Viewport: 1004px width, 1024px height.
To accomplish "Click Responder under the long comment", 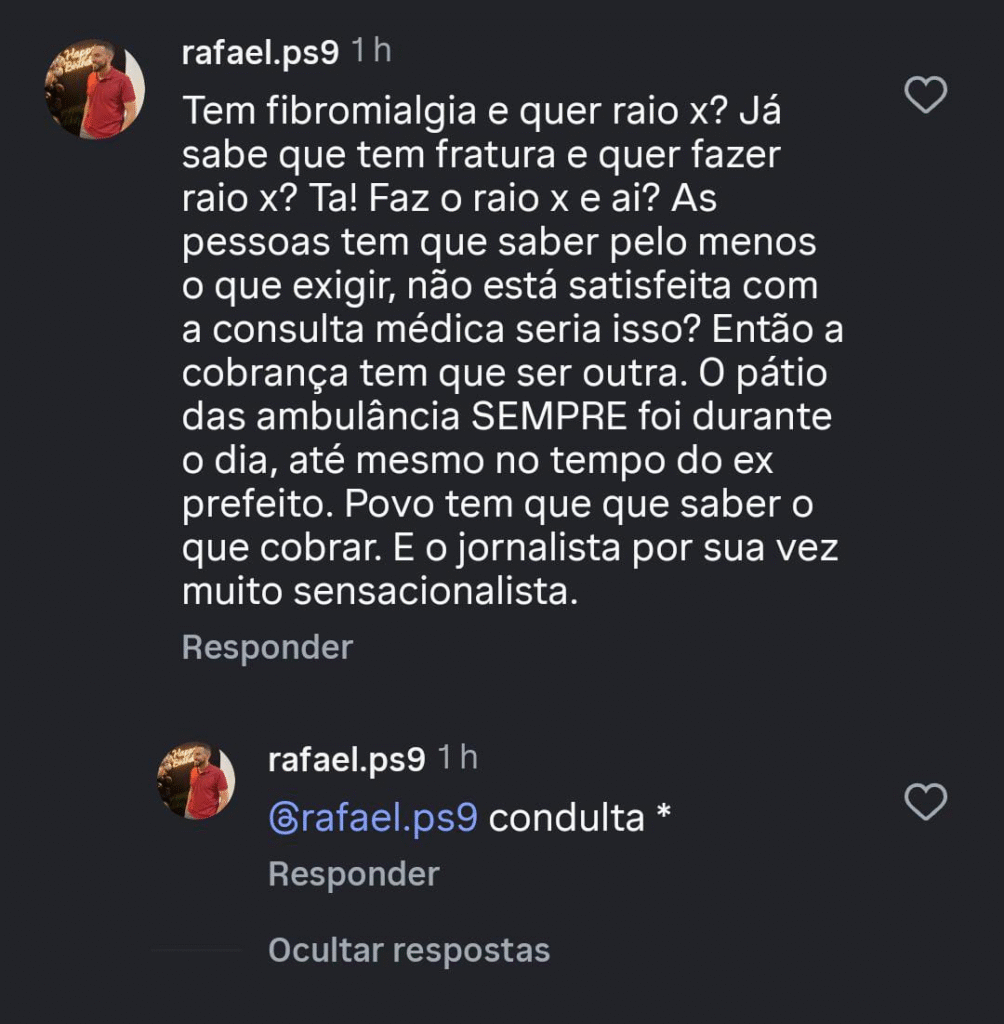I will [267, 648].
